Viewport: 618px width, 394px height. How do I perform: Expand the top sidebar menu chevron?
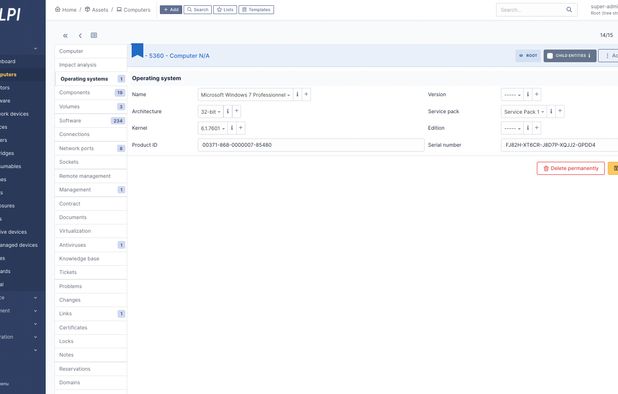pyautogui.click(x=35, y=49)
